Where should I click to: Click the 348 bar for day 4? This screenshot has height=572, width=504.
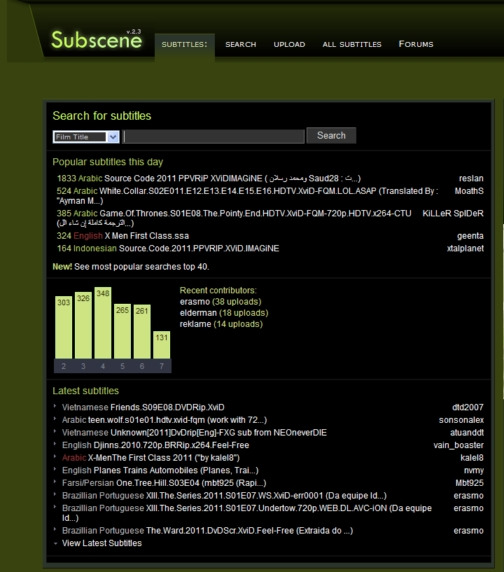tap(103, 323)
